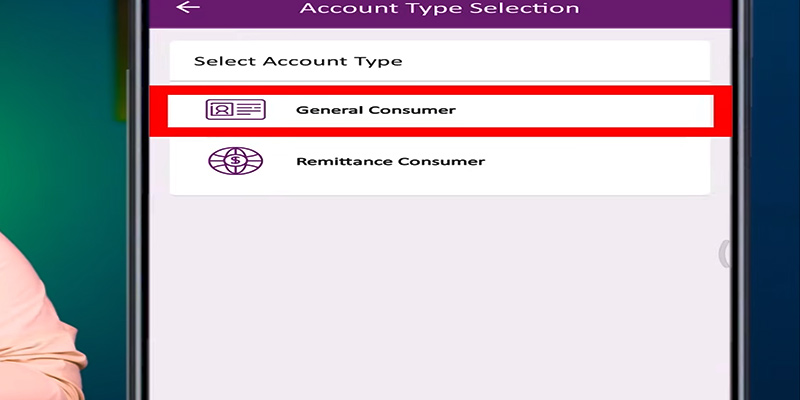Choose the Remittance Consumer label text
800x400 pixels.
(x=390, y=161)
